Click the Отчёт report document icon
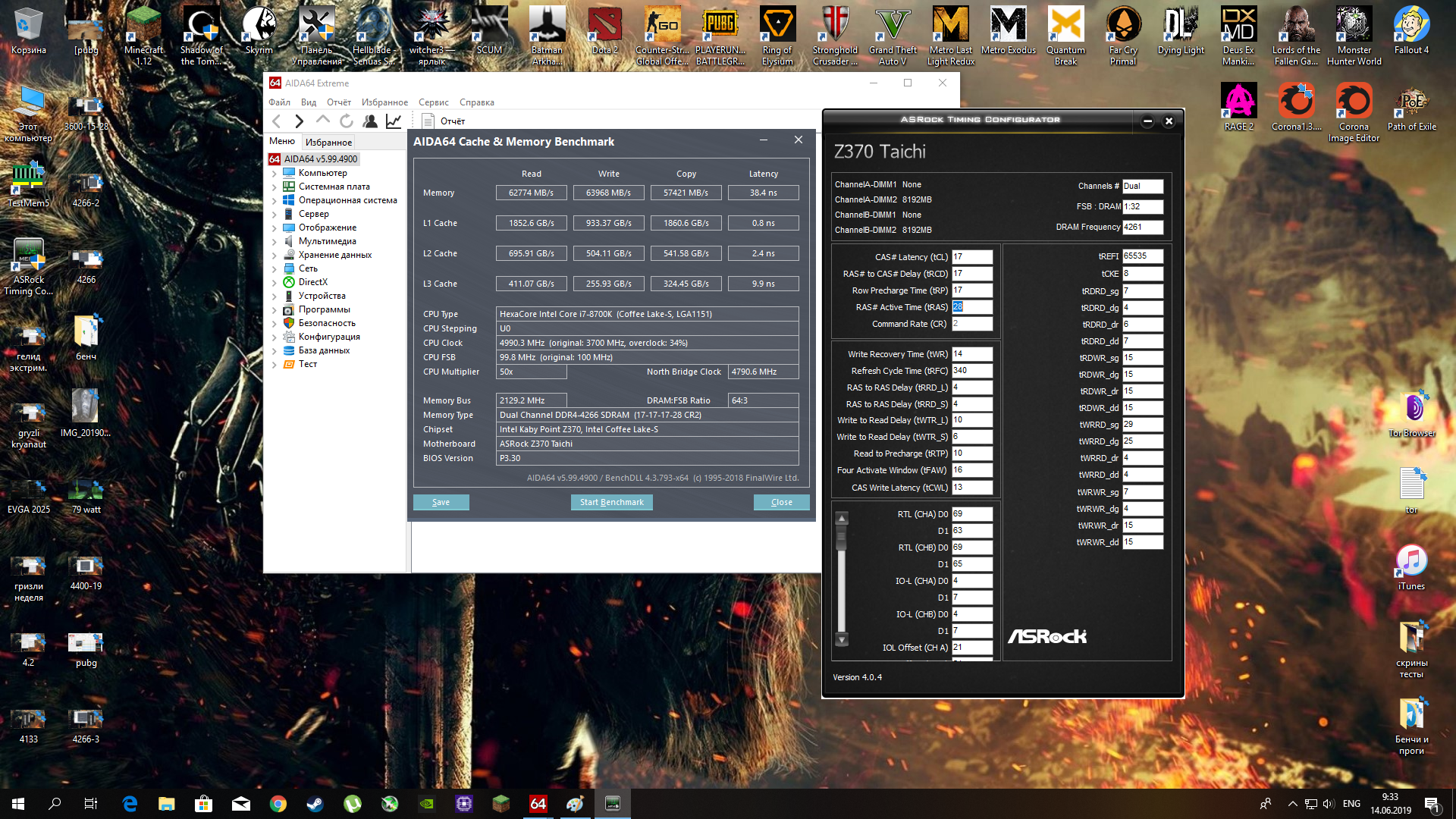The height and width of the screenshot is (819, 1456). (x=428, y=121)
